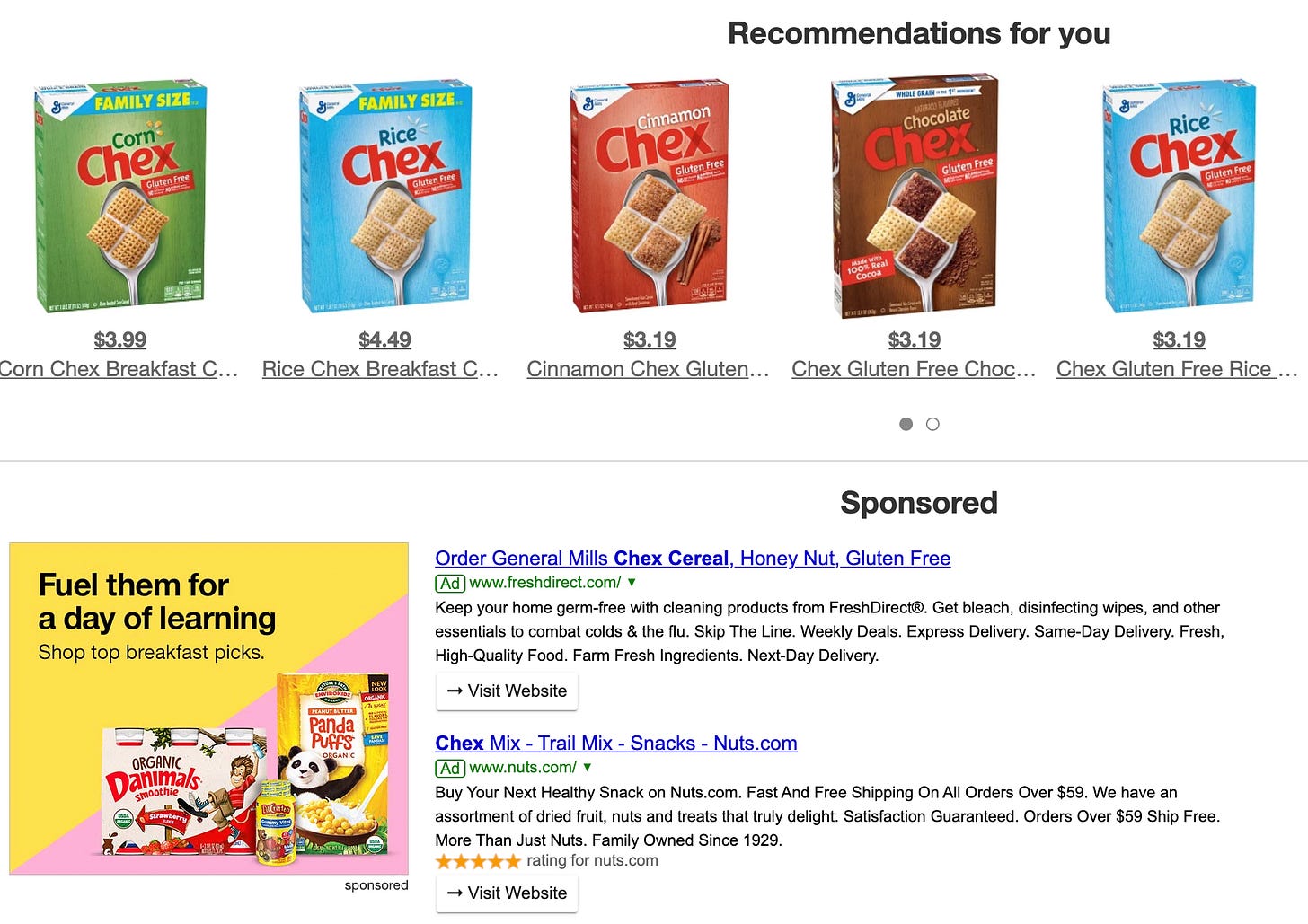Open the Corn Chex family size box image
This screenshot has height=924, width=1308.
[120, 197]
